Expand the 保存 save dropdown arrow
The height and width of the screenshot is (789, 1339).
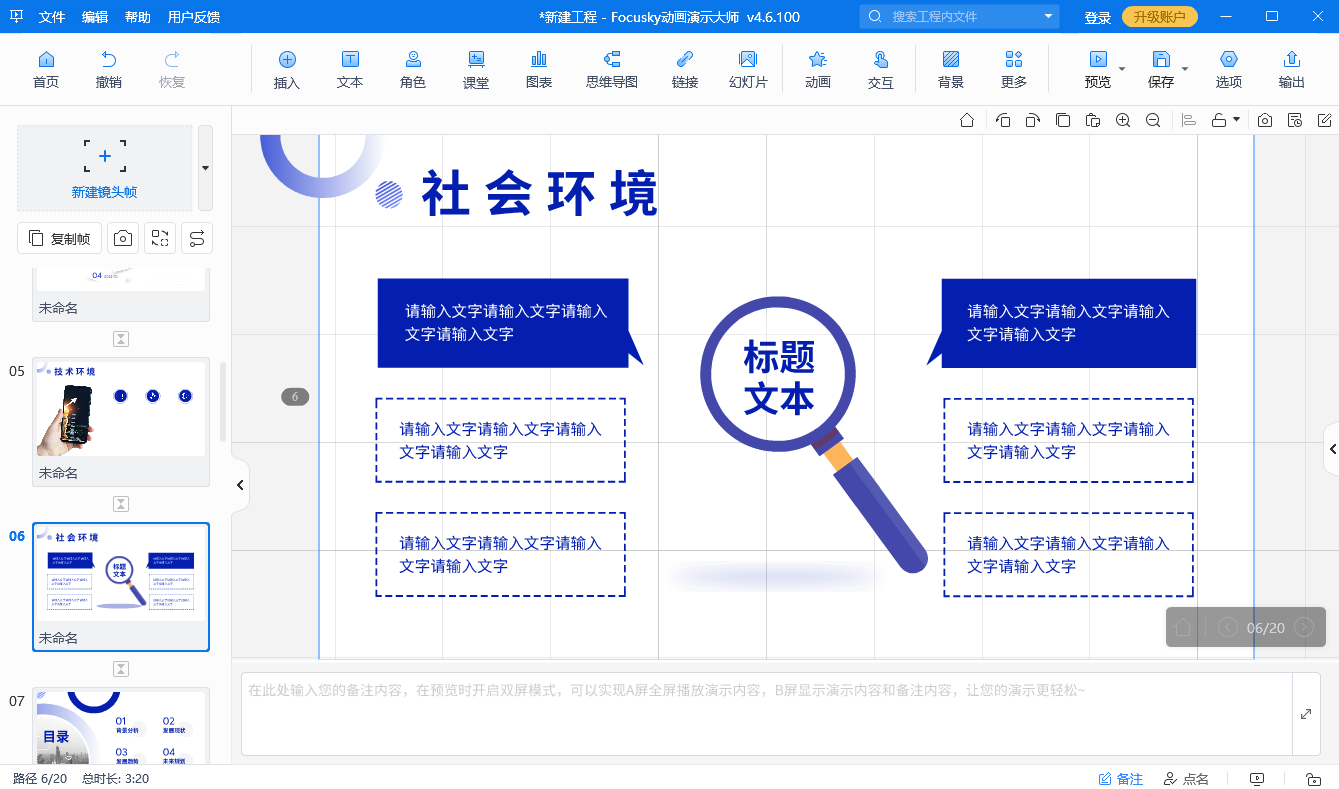coord(1185,69)
